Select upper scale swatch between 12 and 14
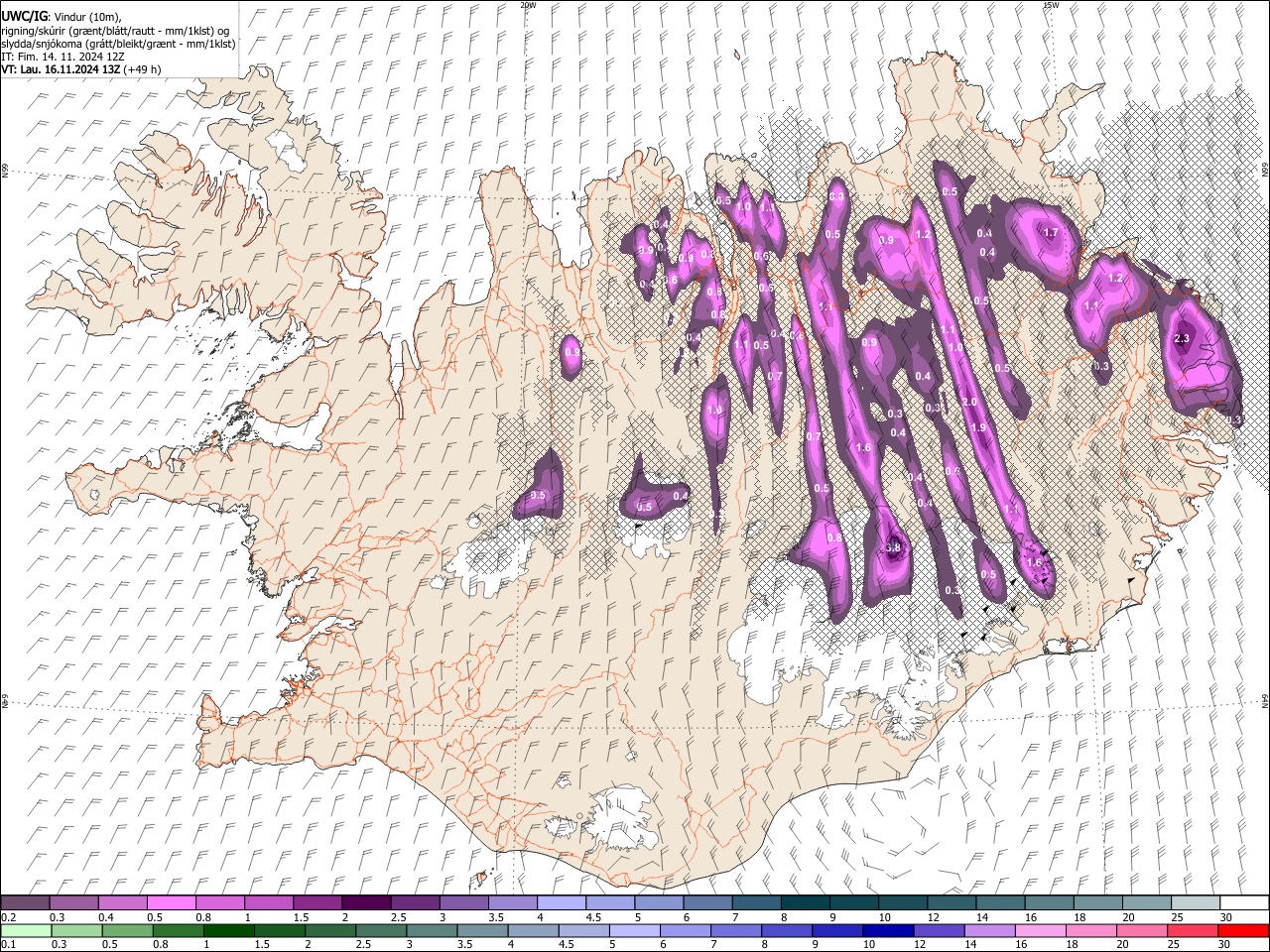This screenshot has width=1270, height=952. (x=952, y=902)
